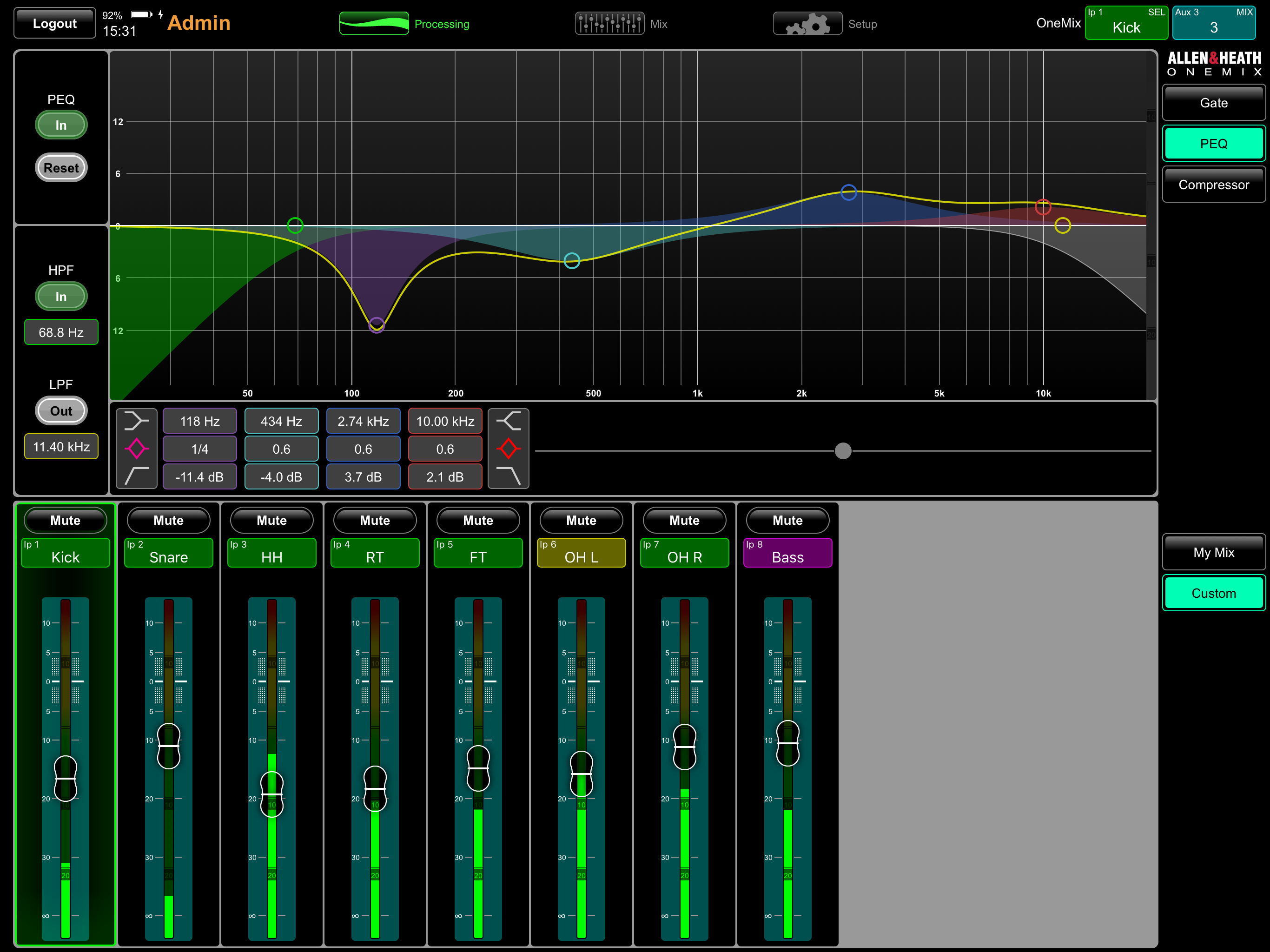Toggle the PEQ In switch
The width and height of the screenshot is (1270, 952).
click(61, 125)
